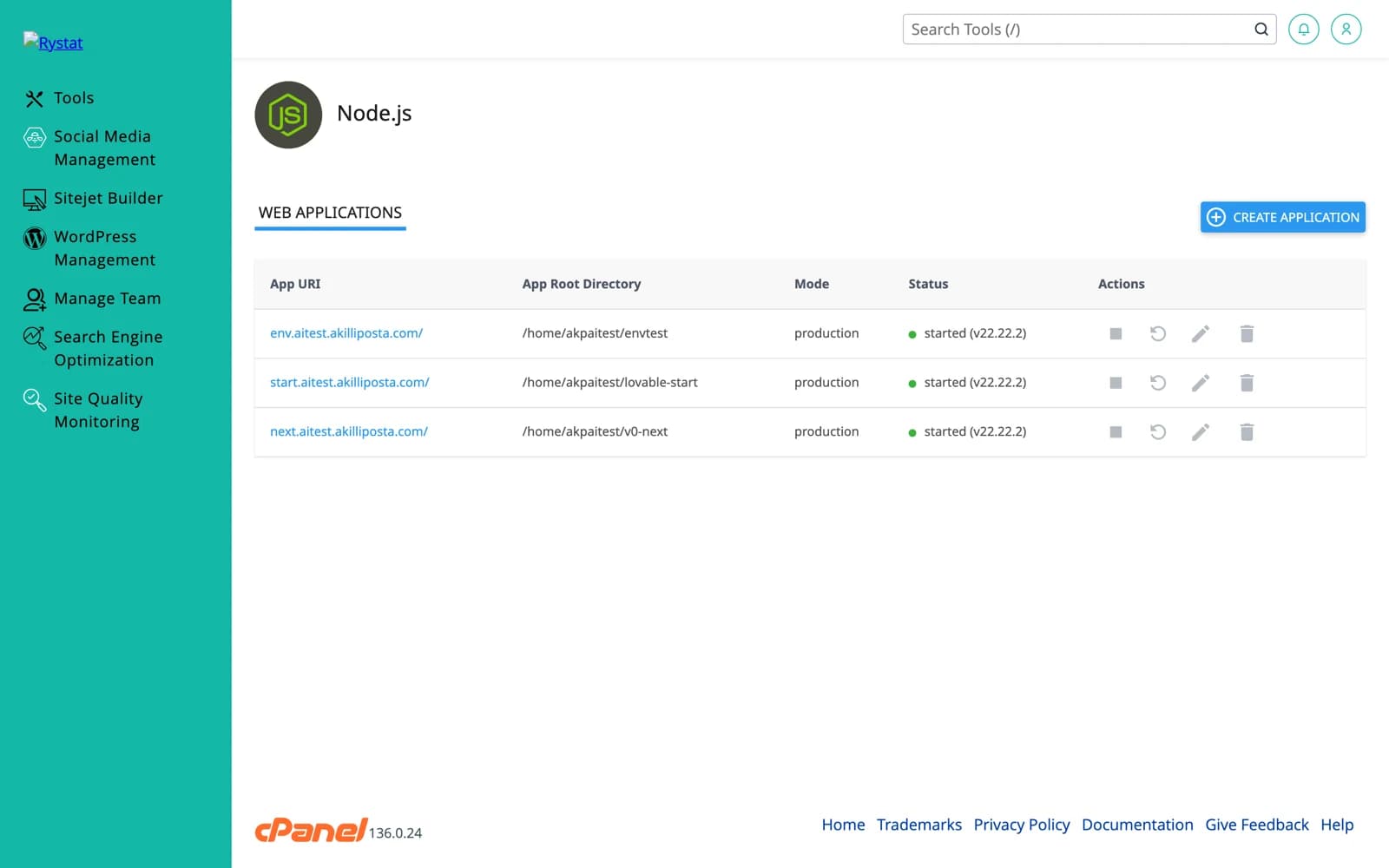Open Site Quality Monitoring
Image resolution: width=1389 pixels, height=868 pixels.
pos(82,410)
